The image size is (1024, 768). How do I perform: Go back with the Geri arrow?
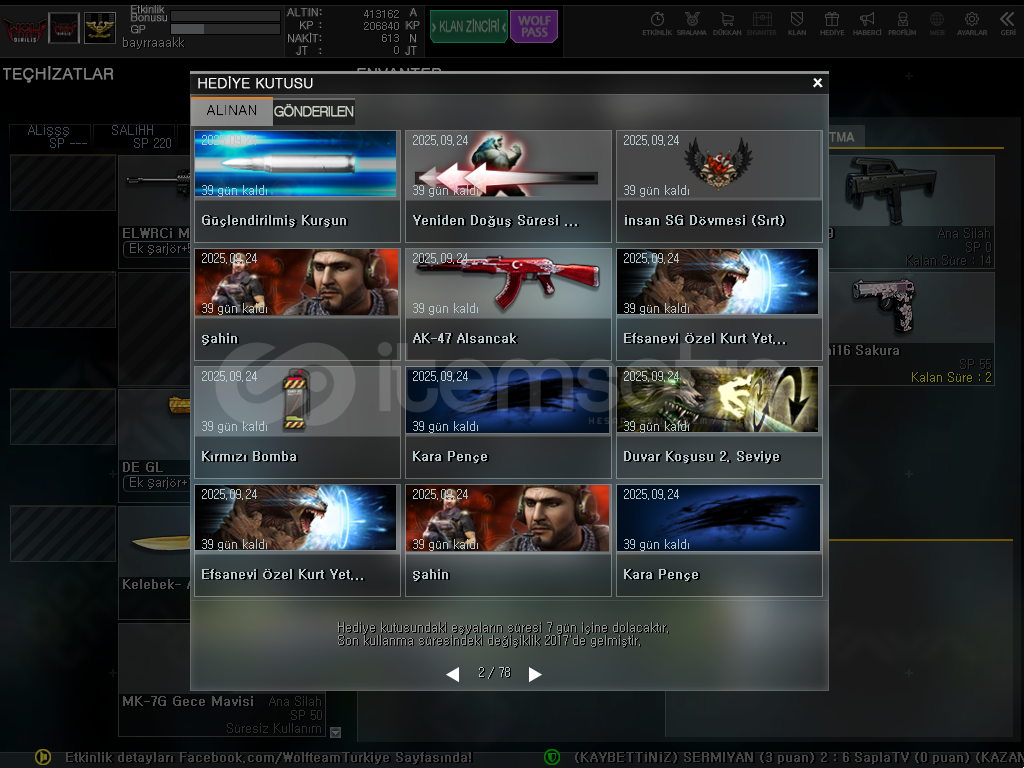point(1008,24)
